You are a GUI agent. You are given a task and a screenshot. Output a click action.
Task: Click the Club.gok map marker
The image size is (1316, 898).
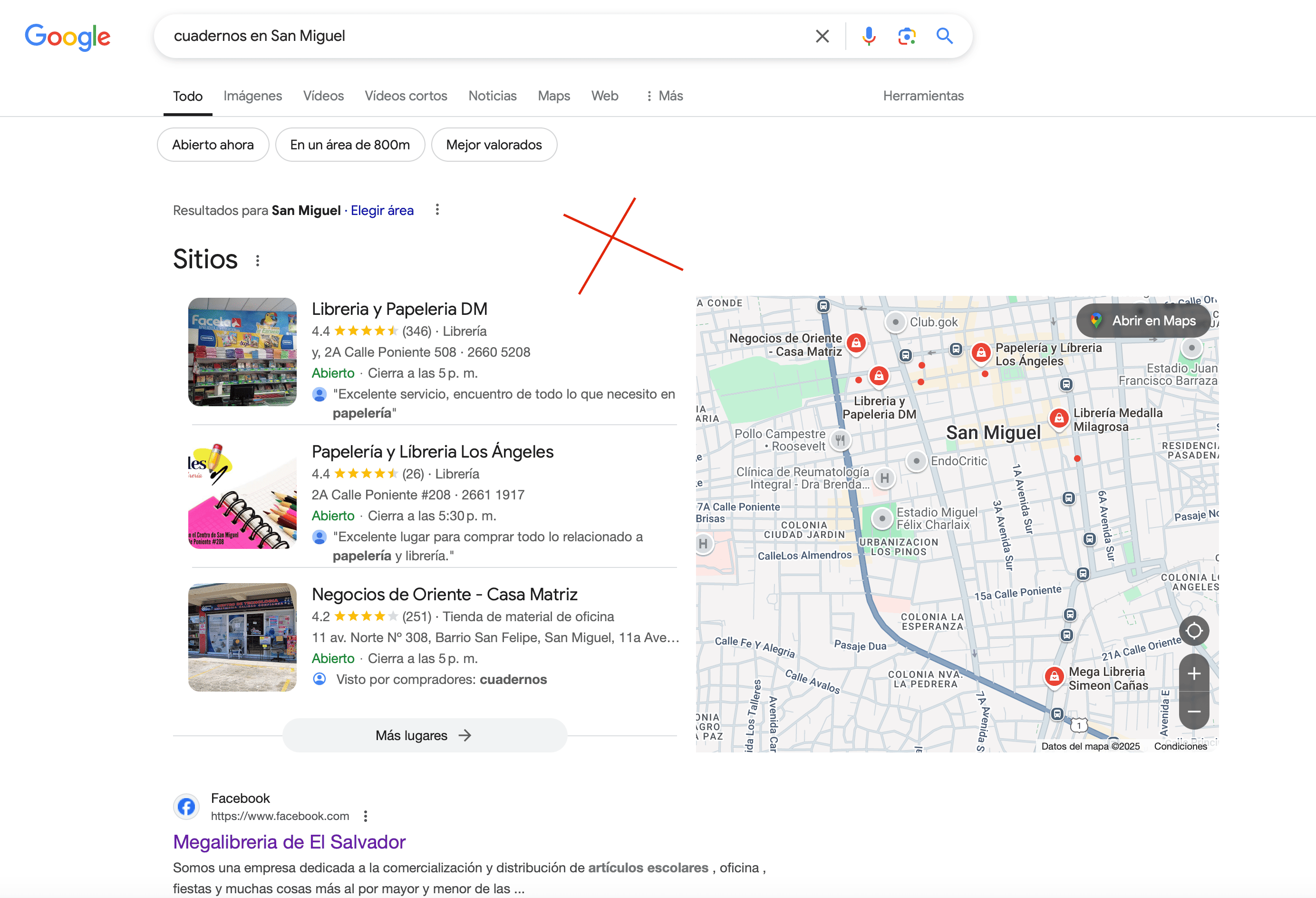895,322
